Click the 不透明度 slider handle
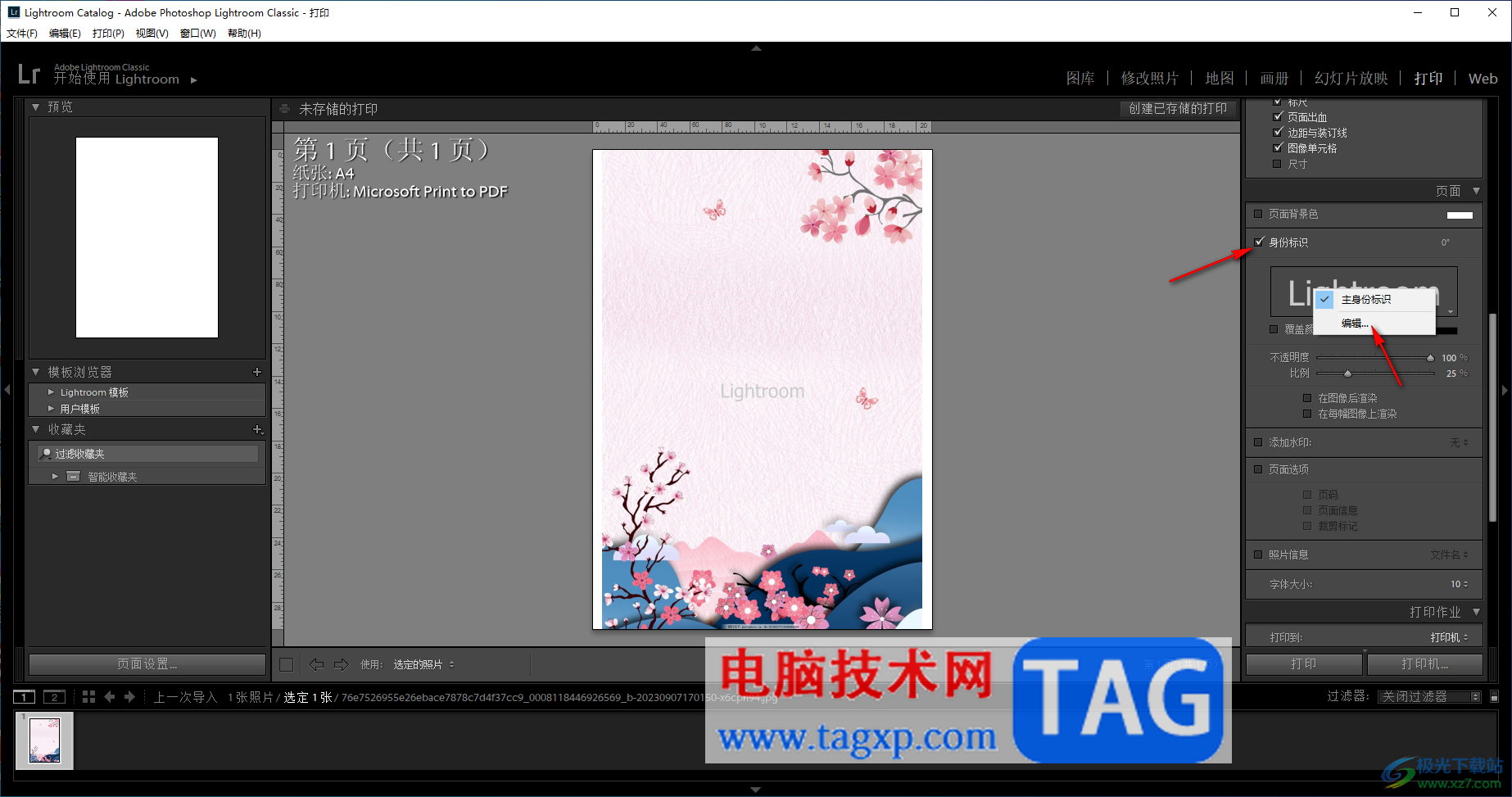This screenshot has height=797, width=1512. click(x=1430, y=358)
